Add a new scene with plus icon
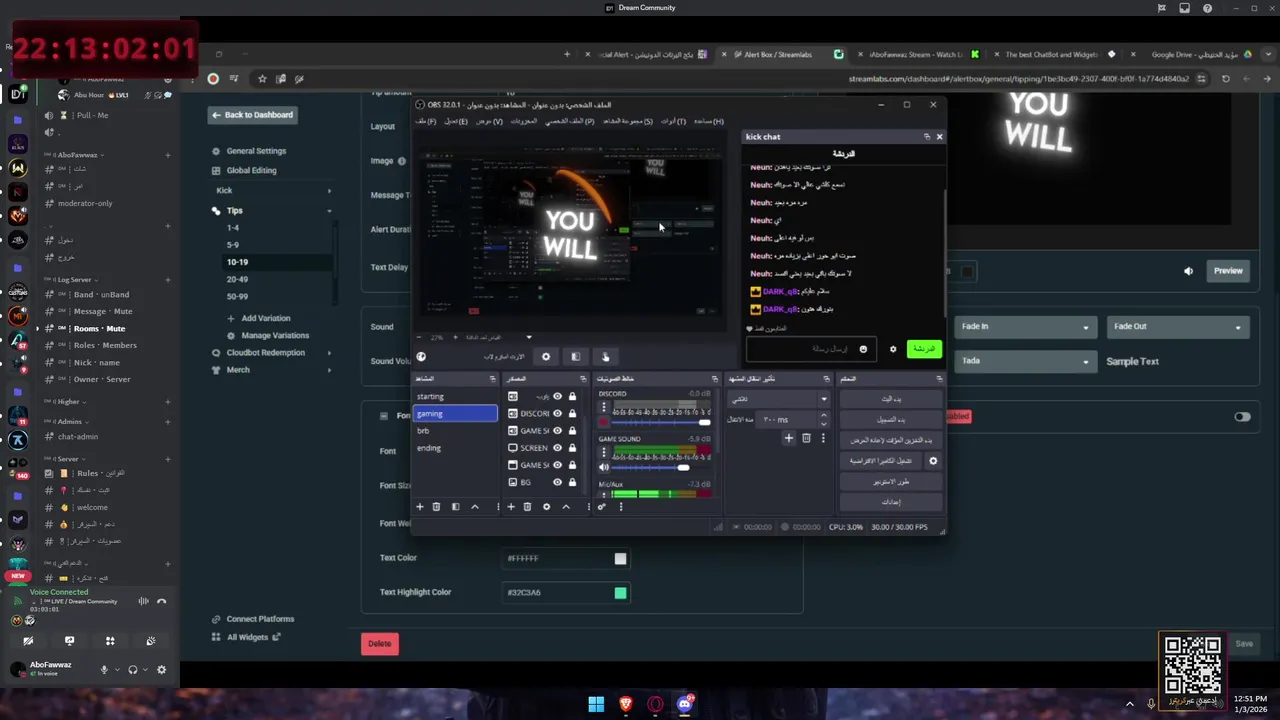 pyautogui.click(x=420, y=507)
